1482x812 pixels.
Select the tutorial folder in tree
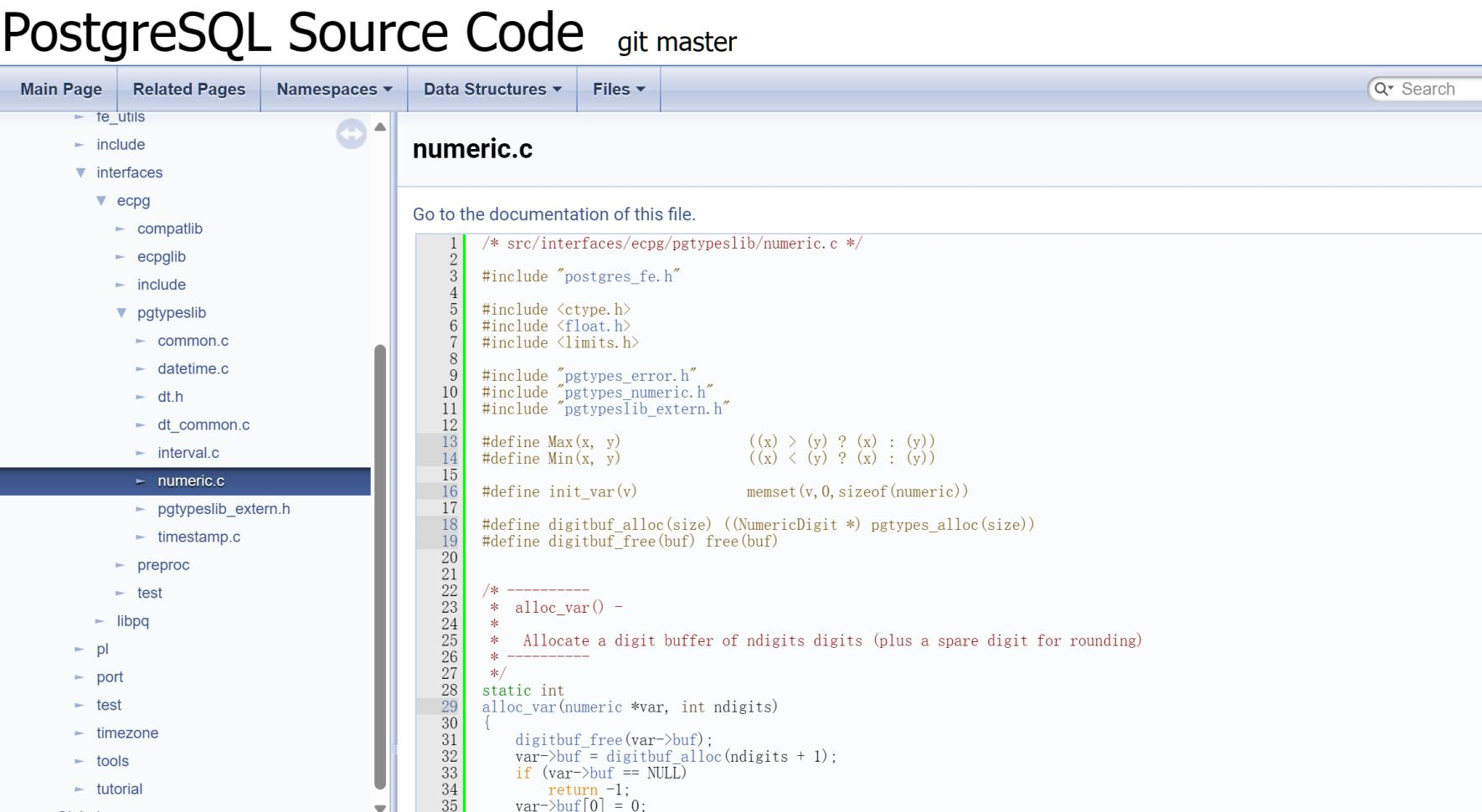click(120, 789)
